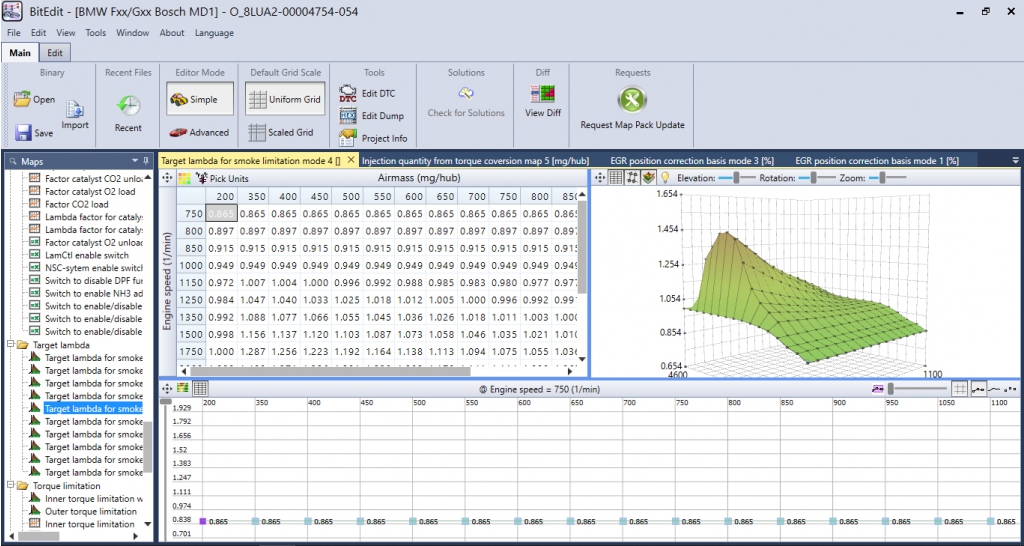Click Pick Units button

point(223,178)
